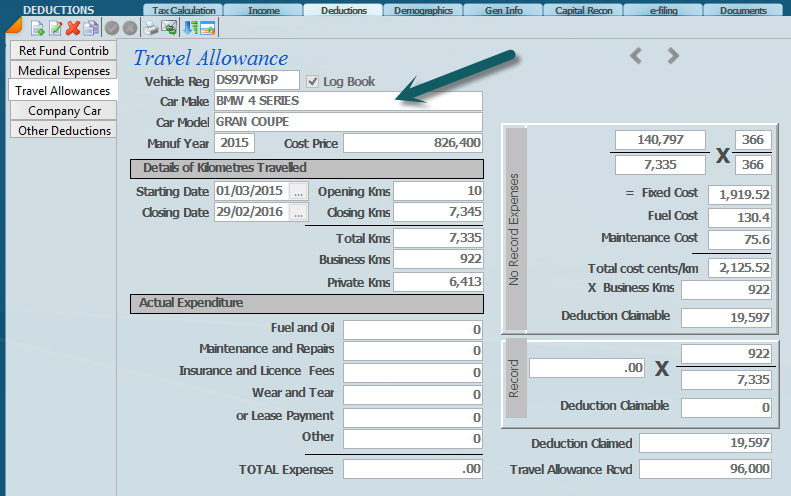Open the Closing Date picker button
791x496 pixels.
tap(298, 212)
